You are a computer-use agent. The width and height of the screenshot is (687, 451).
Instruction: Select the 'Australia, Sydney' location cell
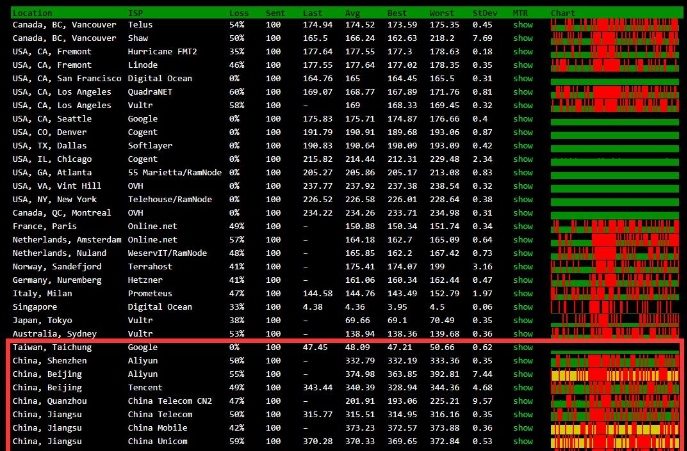(x=55, y=334)
